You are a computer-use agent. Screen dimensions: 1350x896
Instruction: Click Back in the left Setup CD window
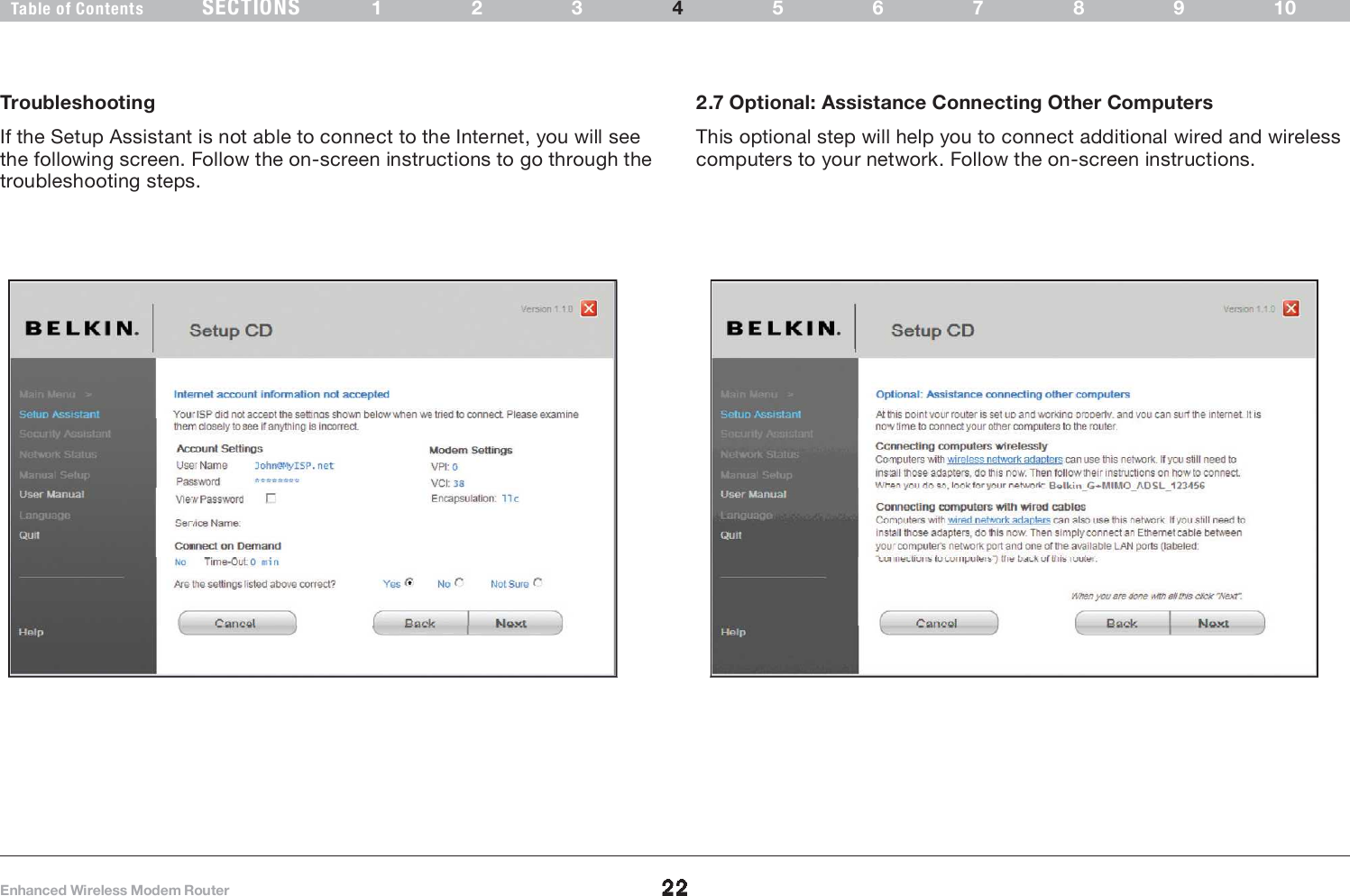(x=420, y=623)
